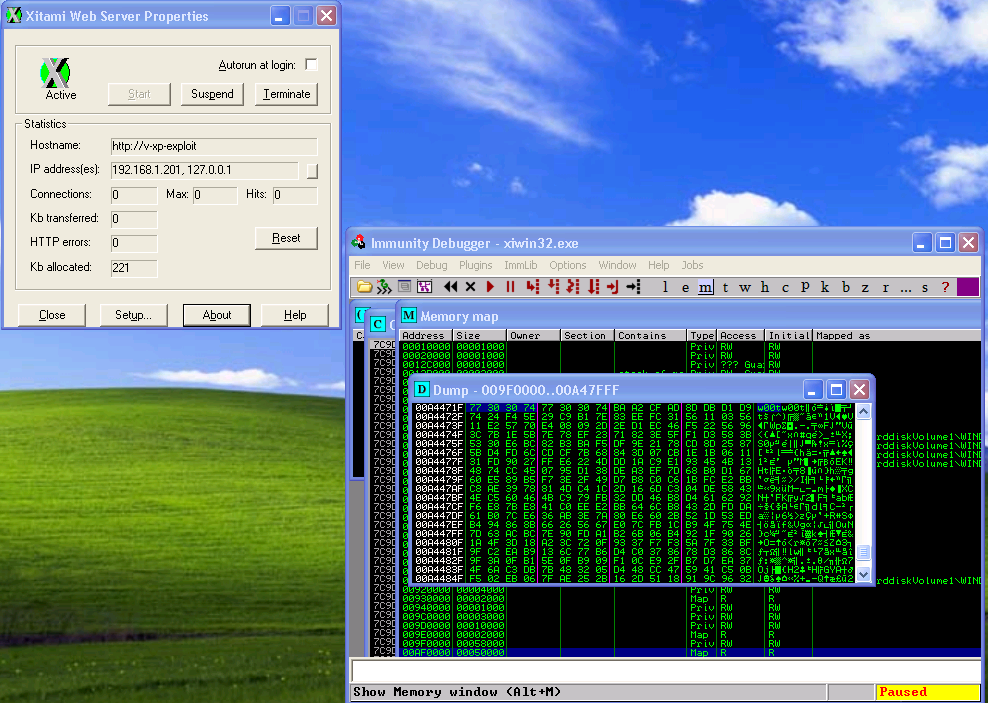The height and width of the screenshot is (703, 988).
Task: Show Breakpoints with the 'b' button
Action: click(846, 287)
